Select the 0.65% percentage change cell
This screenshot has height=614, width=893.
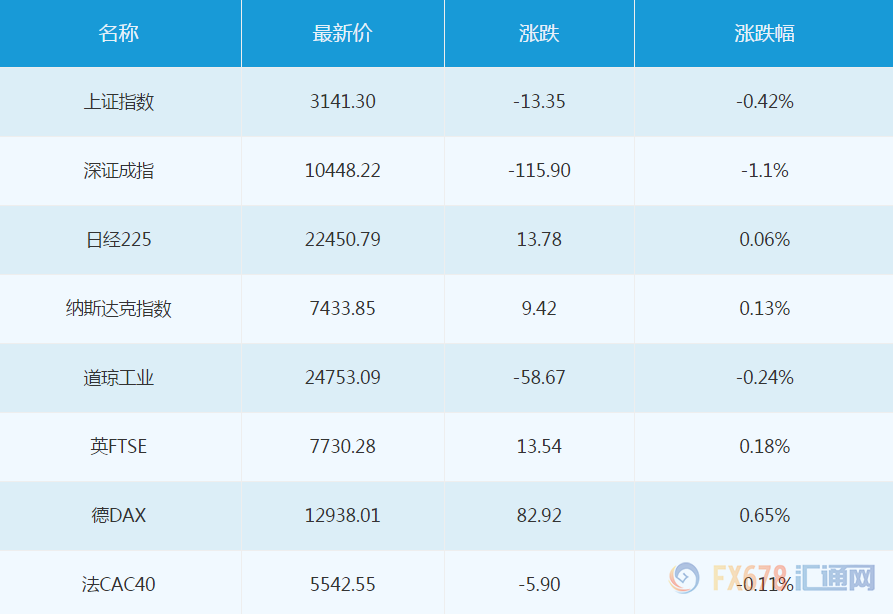764,515
